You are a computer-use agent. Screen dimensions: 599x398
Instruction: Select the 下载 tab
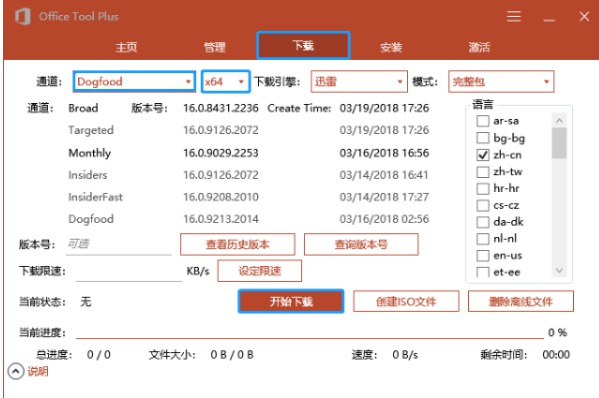(303, 45)
